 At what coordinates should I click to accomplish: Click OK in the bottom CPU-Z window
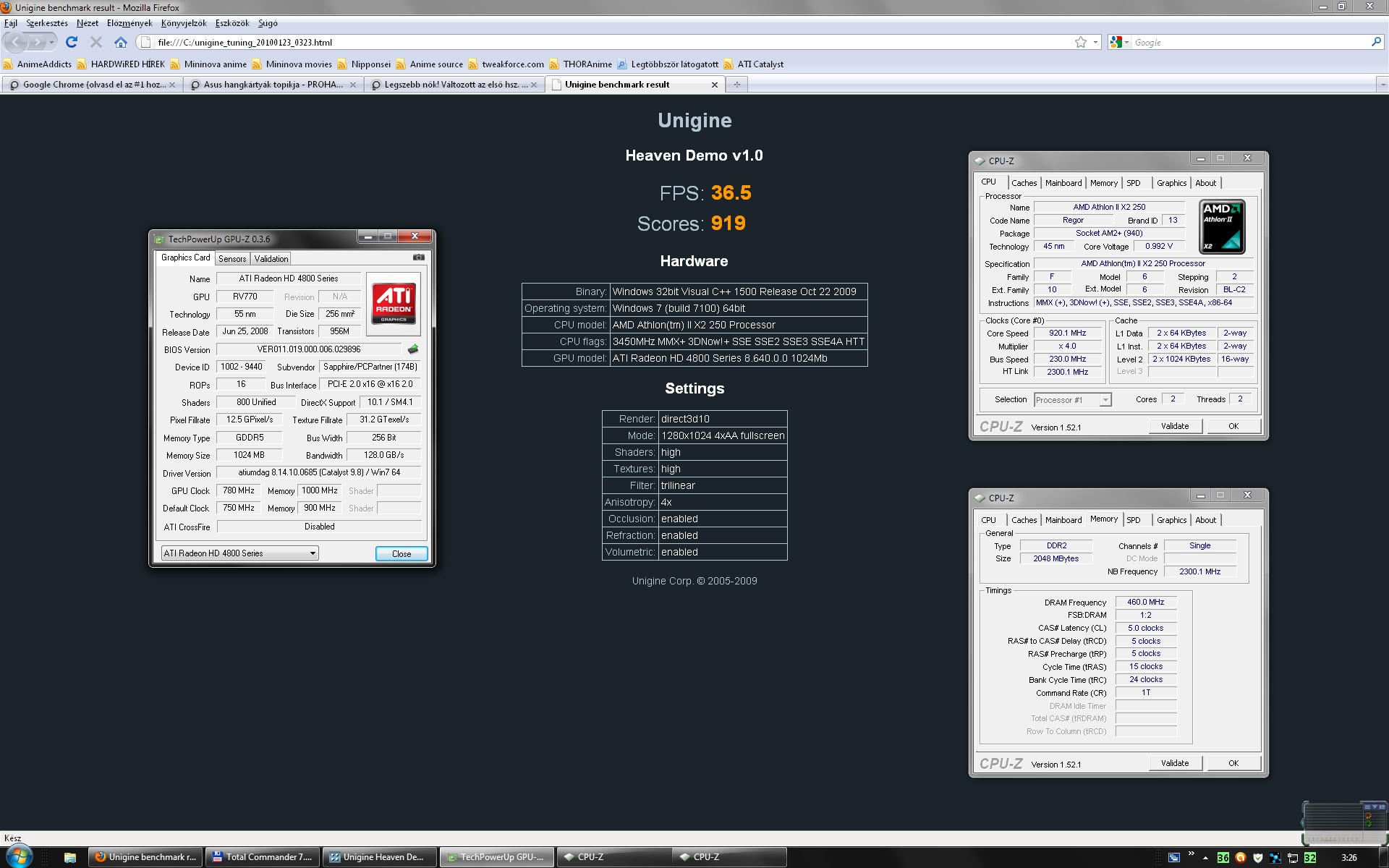pyautogui.click(x=1233, y=764)
